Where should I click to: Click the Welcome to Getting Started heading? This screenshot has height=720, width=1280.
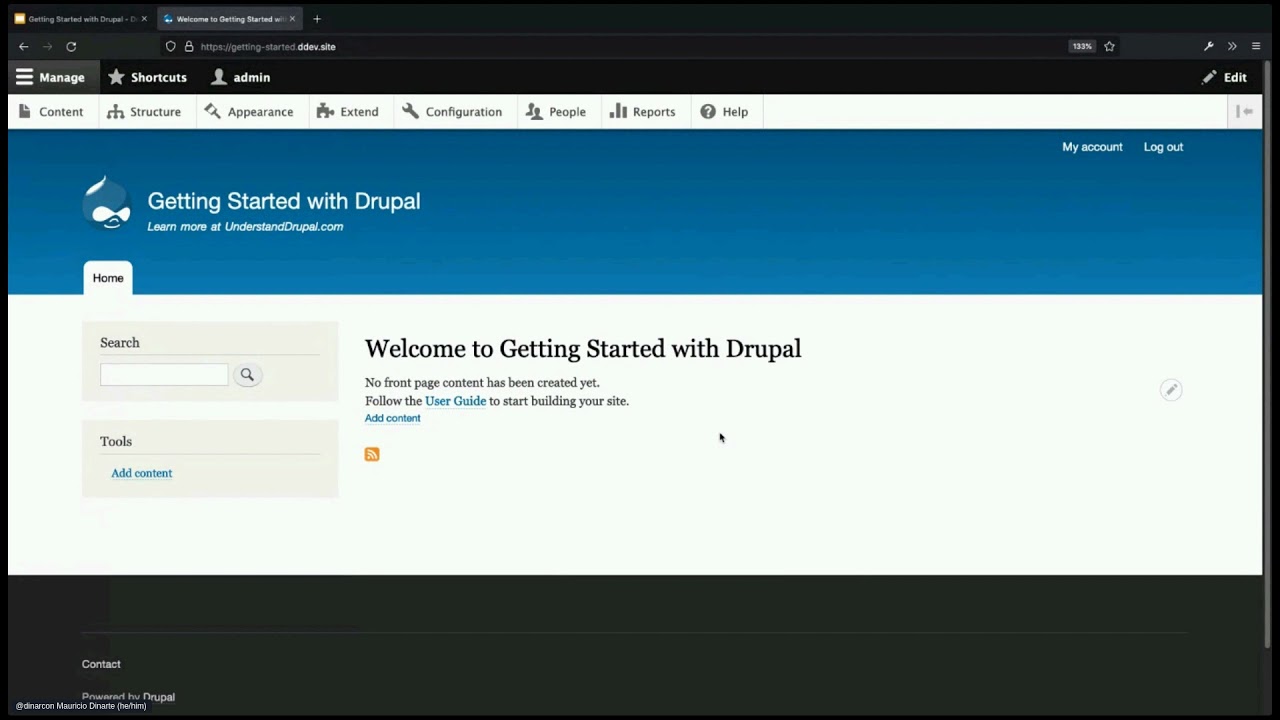pos(583,349)
